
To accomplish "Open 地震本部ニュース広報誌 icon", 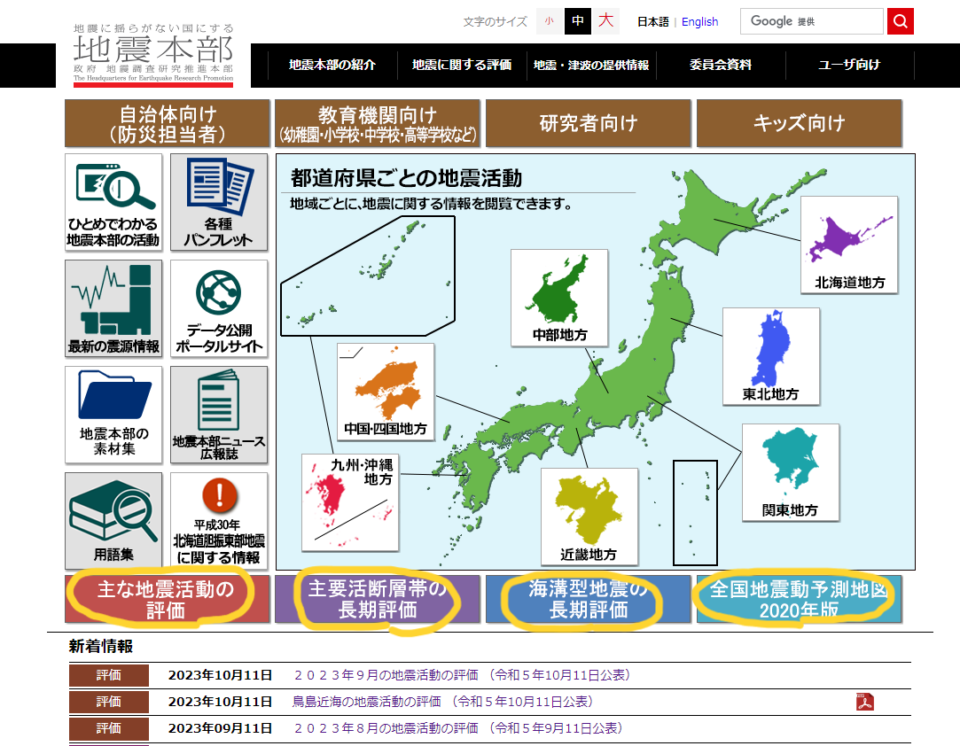I will tap(219, 414).
